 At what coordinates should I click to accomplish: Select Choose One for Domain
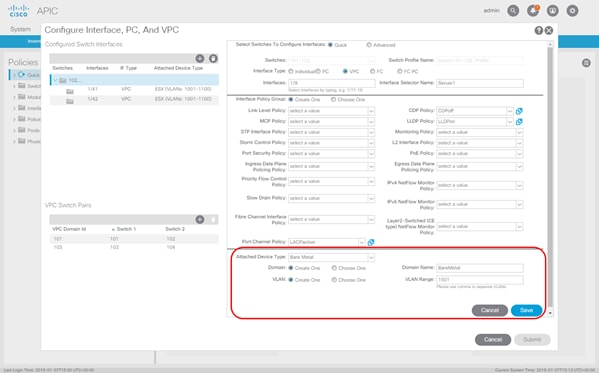pos(334,268)
